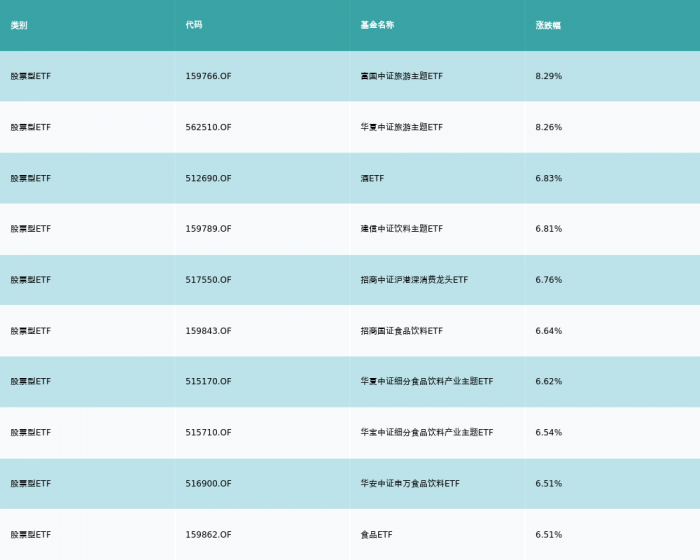Click 股票型ETF in the 515170.OF row
Image resolution: width=700 pixels, height=560 pixels.
coord(31,381)
